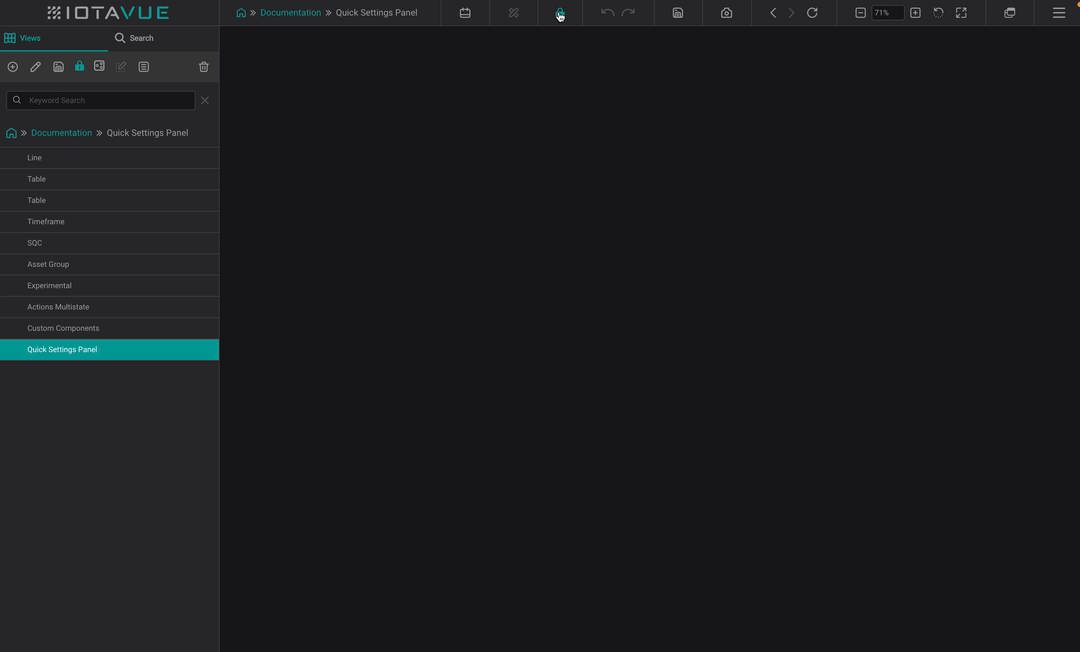Clear keyword search with the X
Screen dimensions: 1080x652
(x=205, y=101)
